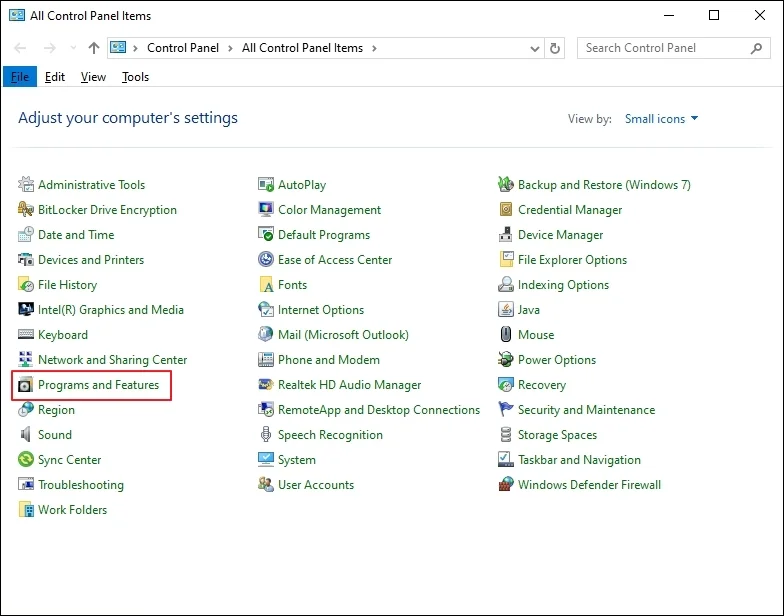Open File Explorer Options link
The height and width of the screenshot is (616, 784).
(572, 260)
